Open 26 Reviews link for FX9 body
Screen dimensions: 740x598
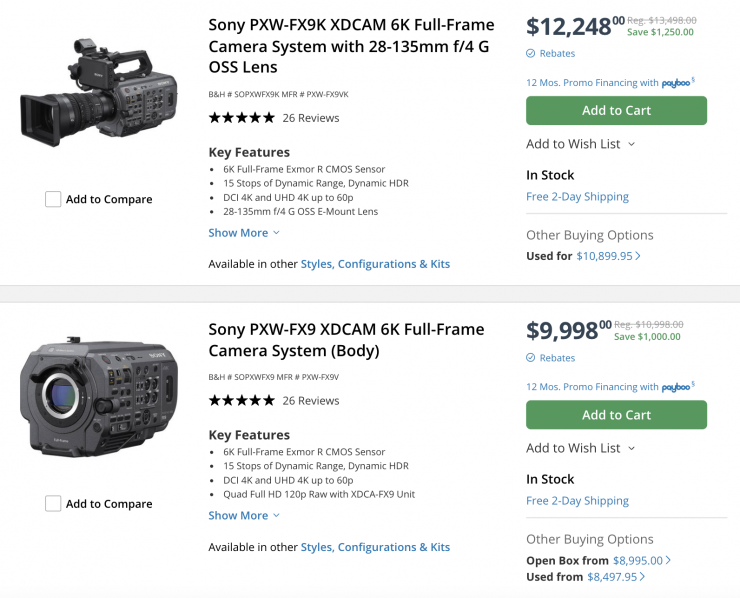pos(311,401)
